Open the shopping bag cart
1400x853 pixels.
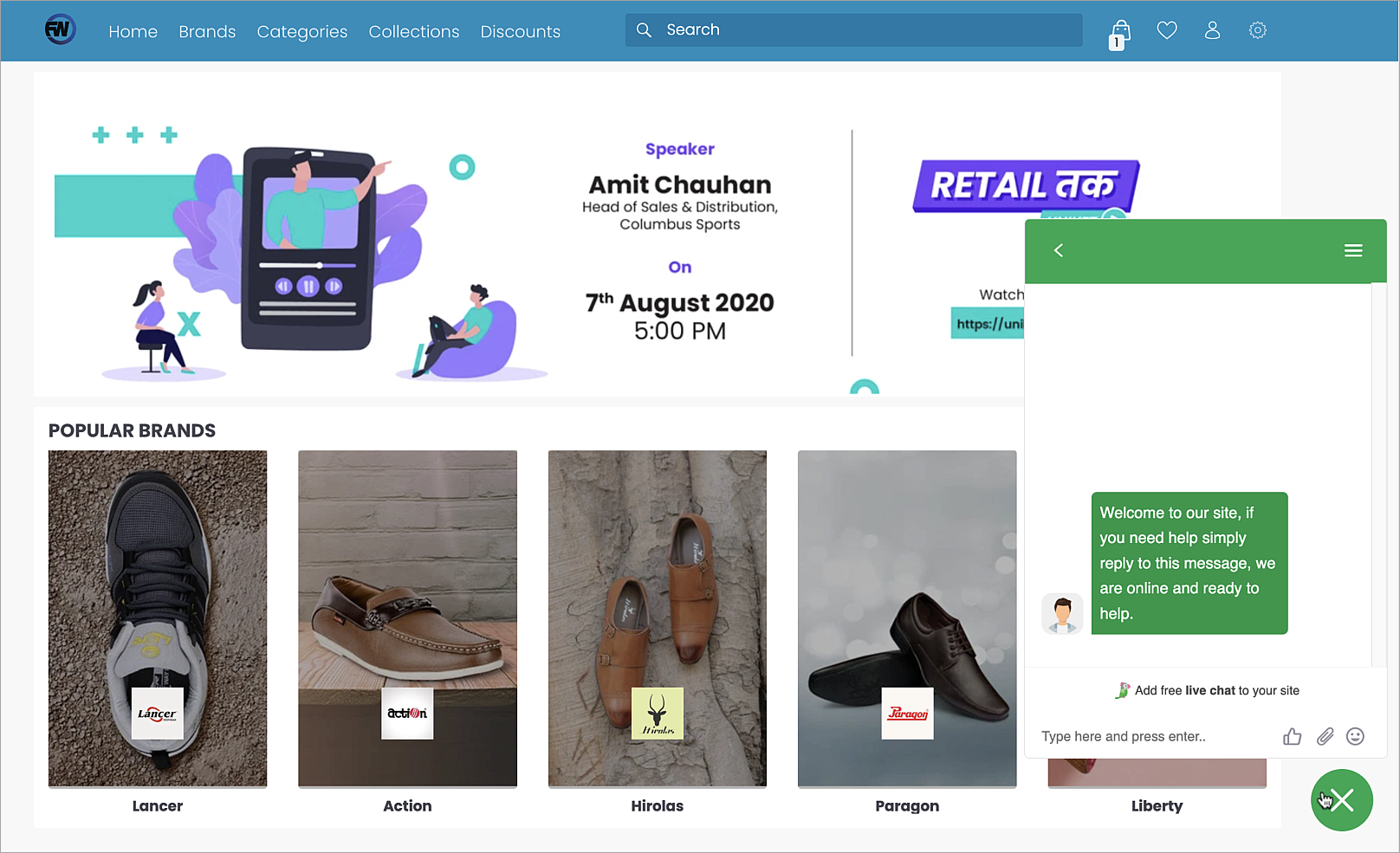(x=1119, y=35)
